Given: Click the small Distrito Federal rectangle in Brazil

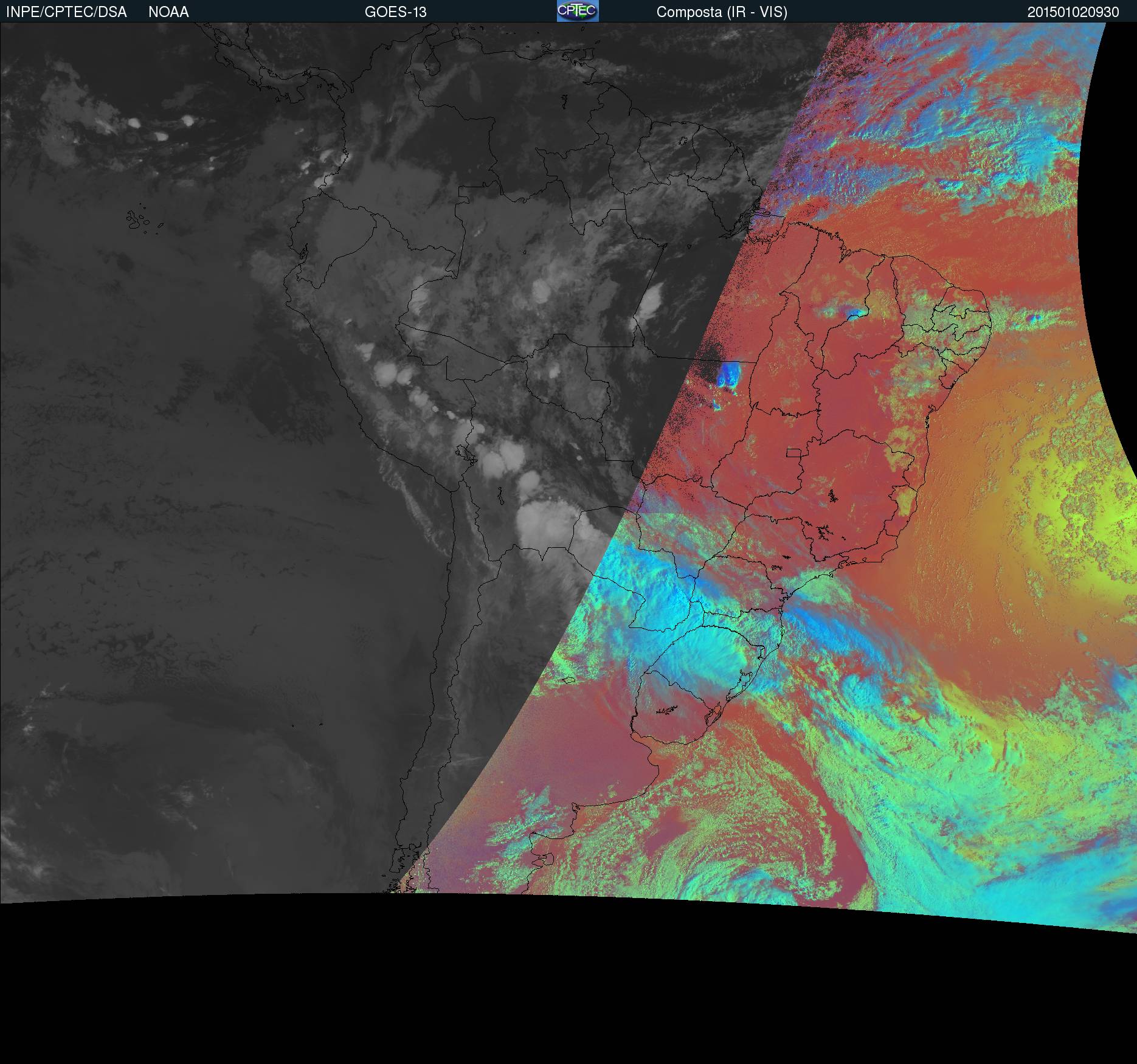Looking at the screenshot, I should point(794,452).
